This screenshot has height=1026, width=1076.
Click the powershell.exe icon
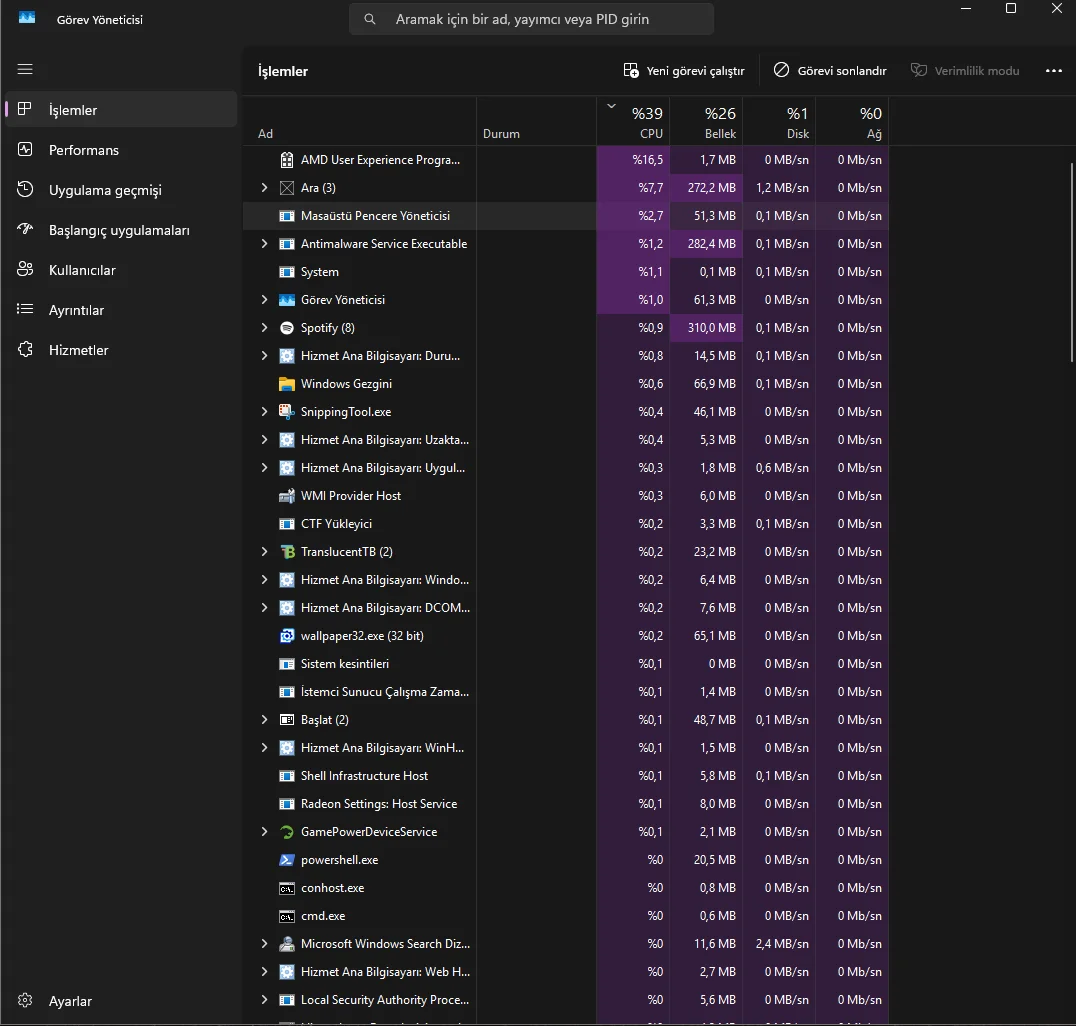(x=287, y=860)
